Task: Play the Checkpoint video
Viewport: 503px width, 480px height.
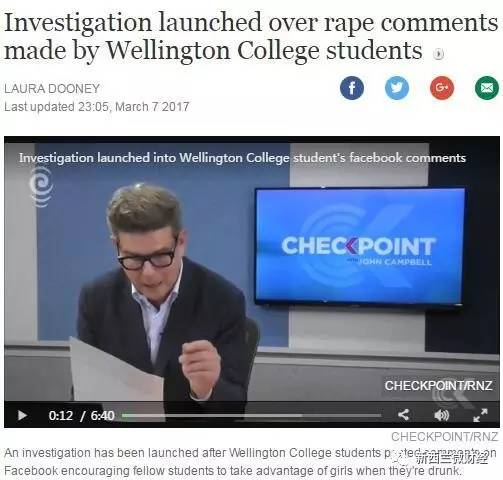Action: click(22, 415)
